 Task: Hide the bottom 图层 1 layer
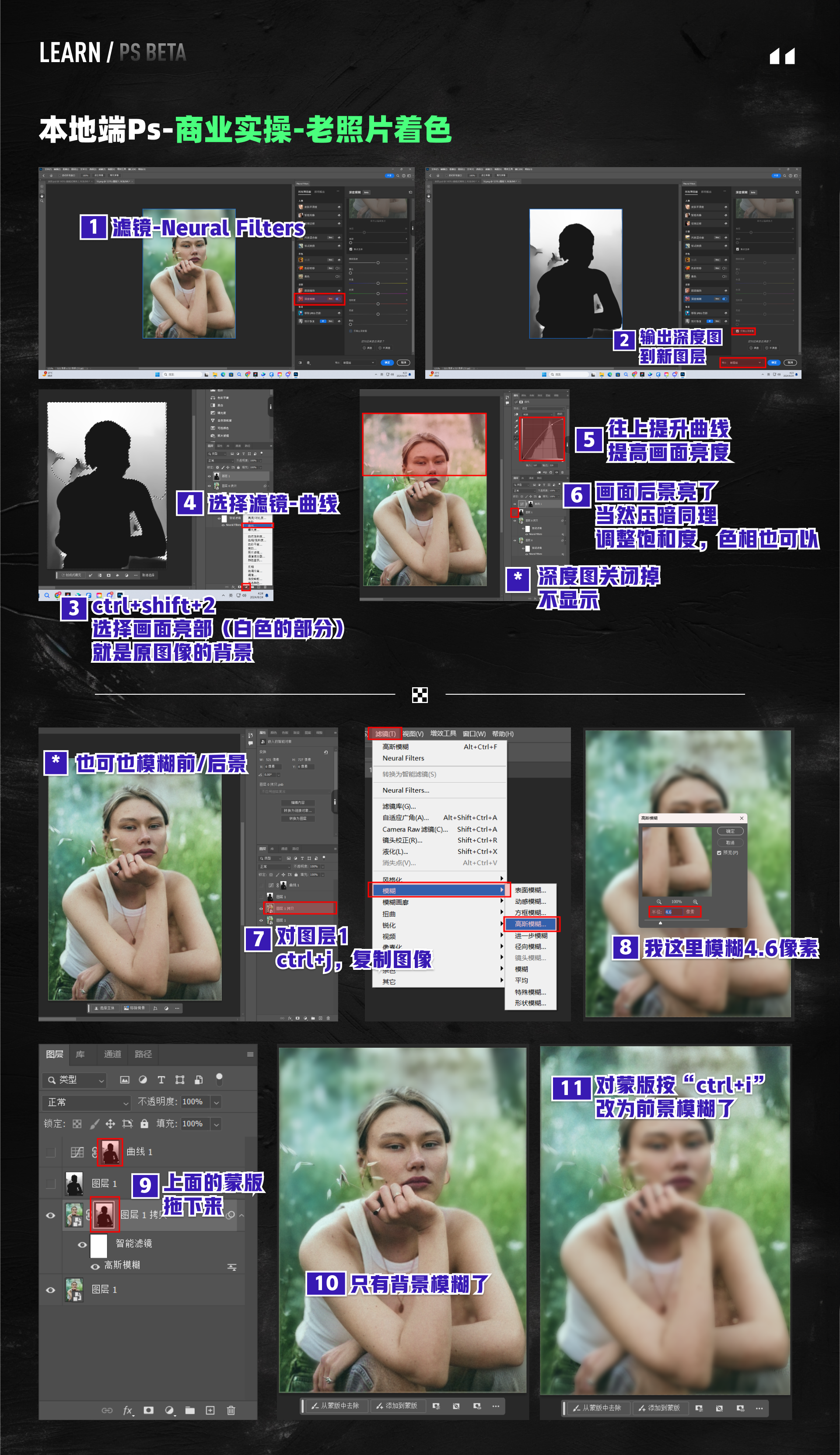(51, 1290)
